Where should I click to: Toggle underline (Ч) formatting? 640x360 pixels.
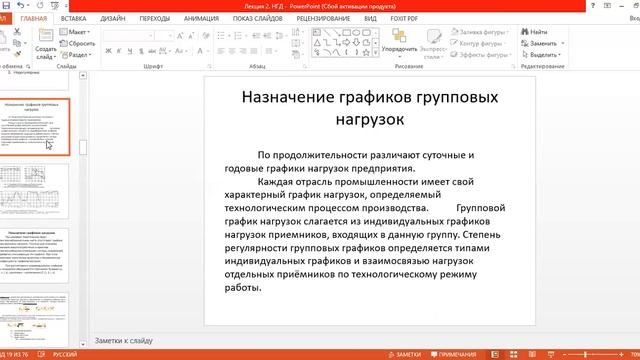[130, 51]
